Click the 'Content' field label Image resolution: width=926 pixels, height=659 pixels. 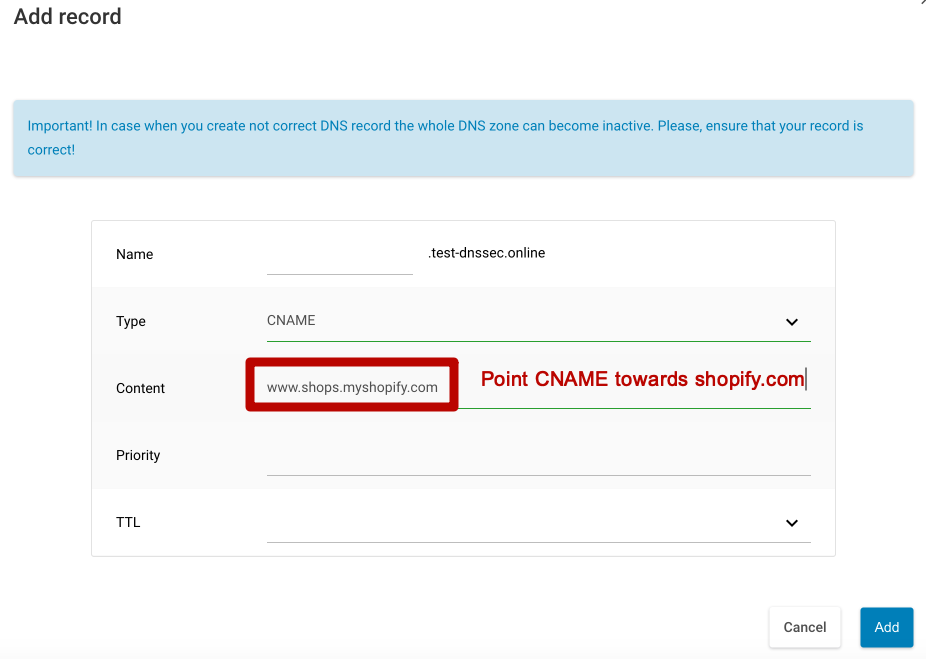141,388
